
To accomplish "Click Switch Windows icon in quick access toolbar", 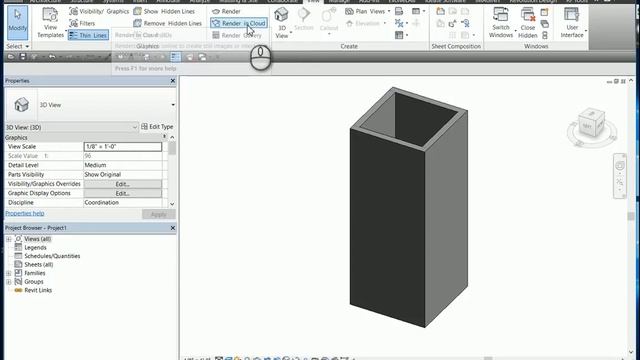I will point(202,57).
